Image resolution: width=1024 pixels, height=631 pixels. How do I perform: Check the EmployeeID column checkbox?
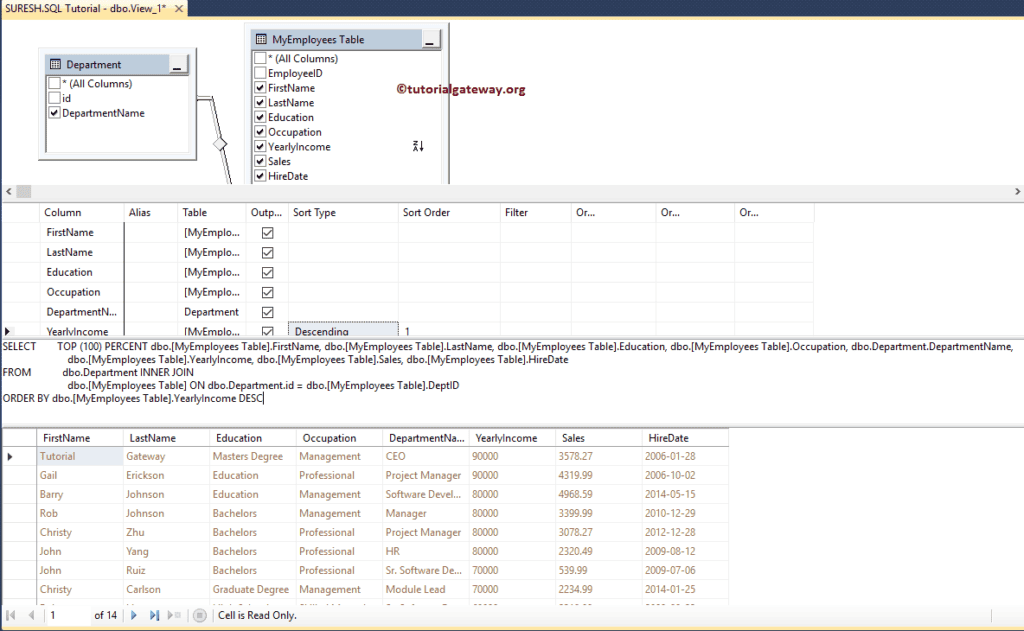(260, 73)
